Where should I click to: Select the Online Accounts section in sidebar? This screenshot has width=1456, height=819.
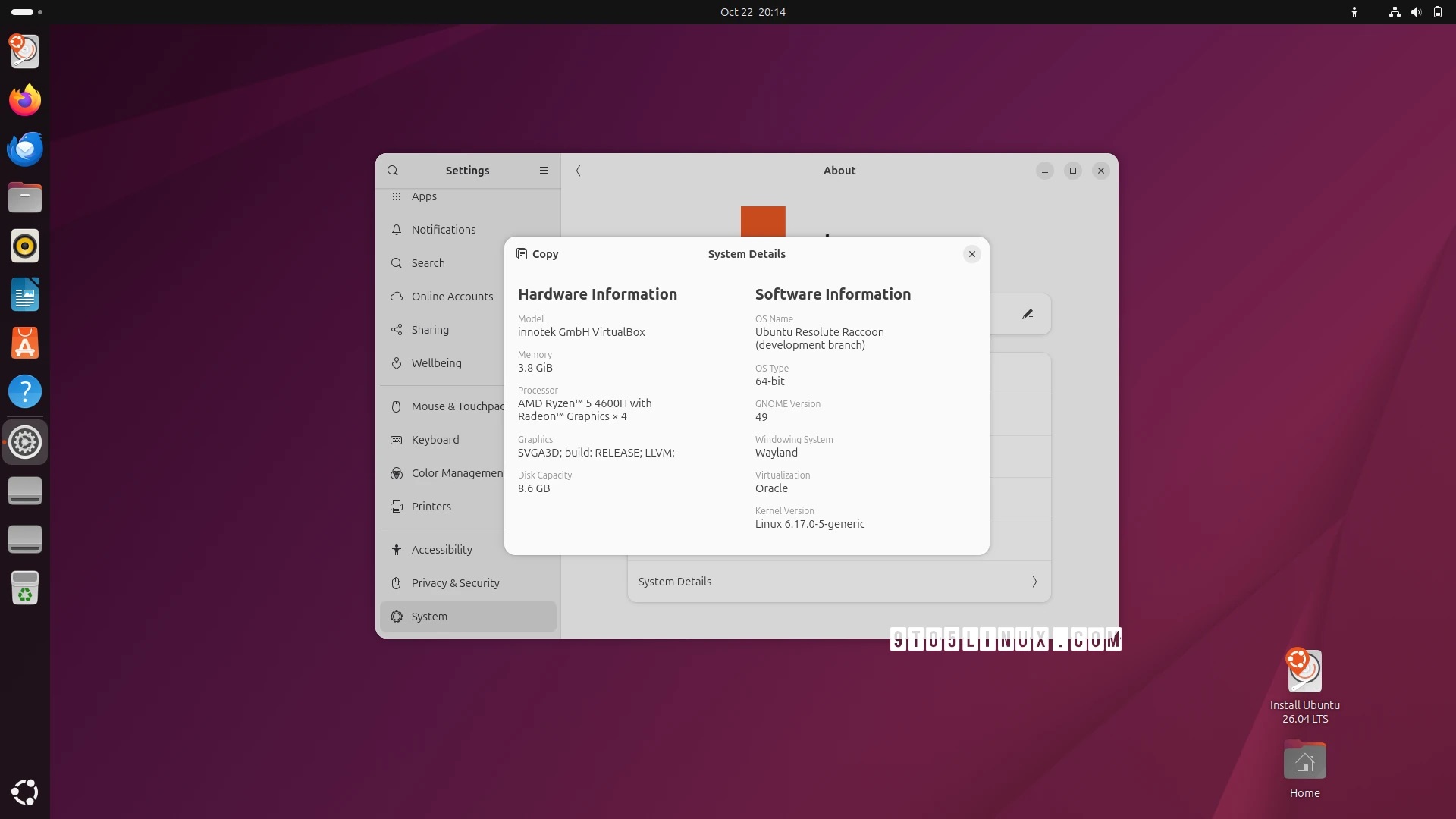[x=452, y=296]
